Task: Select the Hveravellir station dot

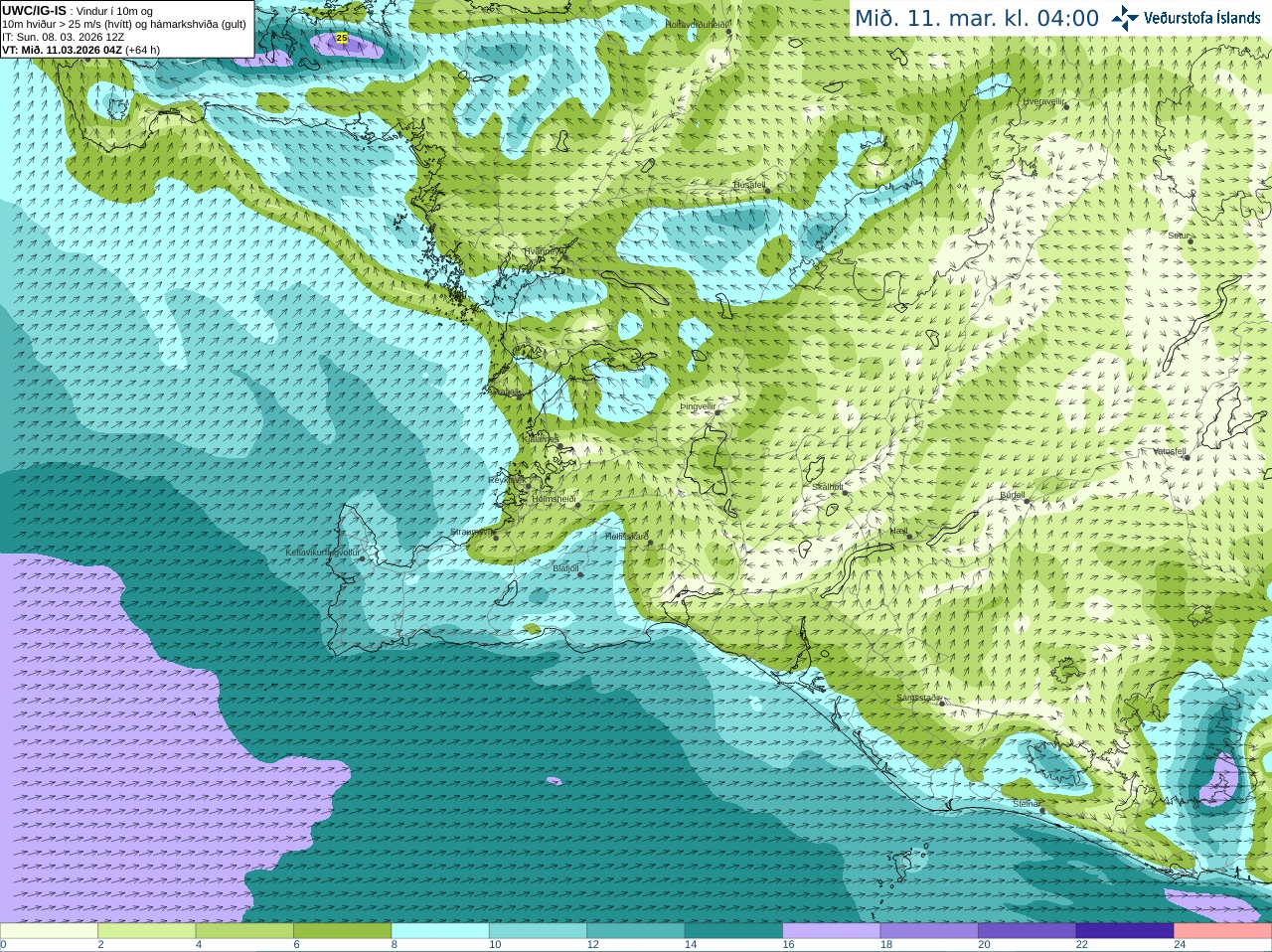Action: [1066, 106]
